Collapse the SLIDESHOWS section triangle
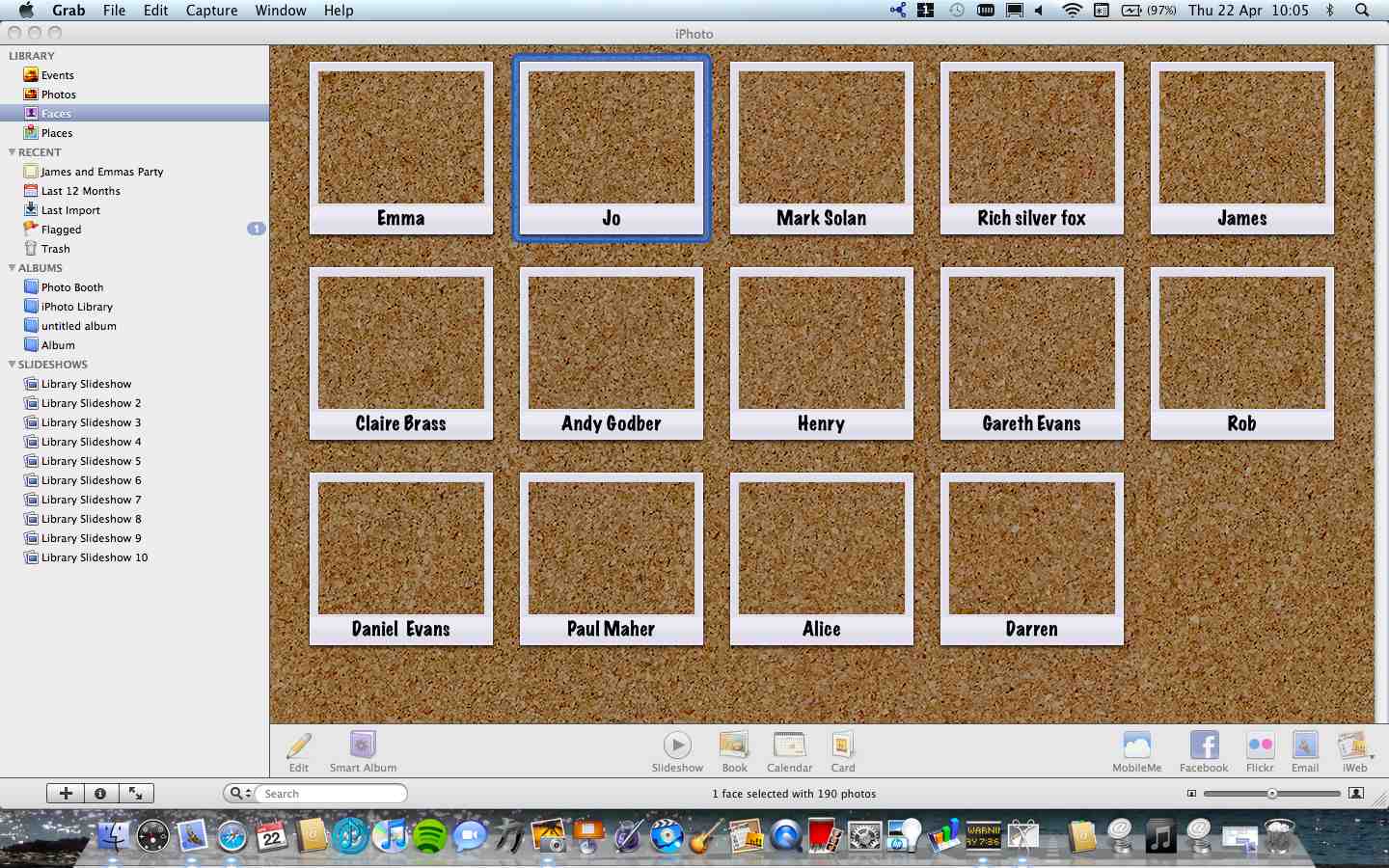1389x868 pixels. [12, 365]
